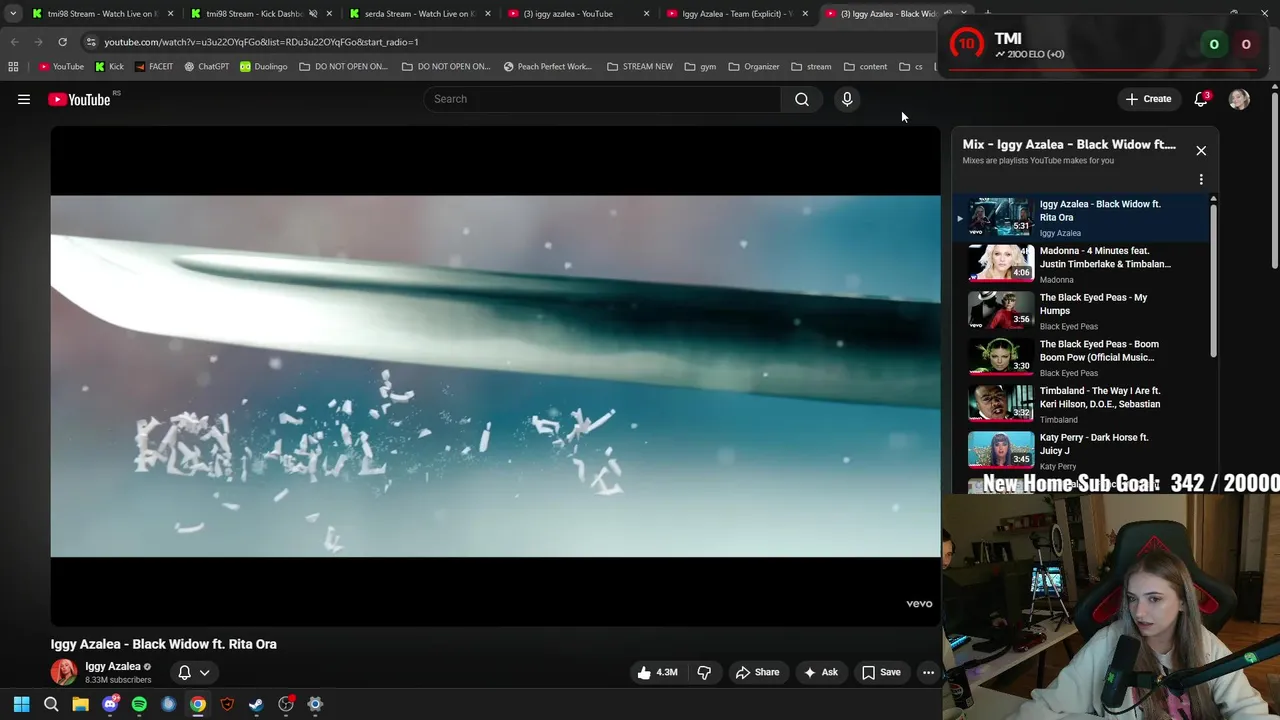Close the serda Stream tab

coord(488,14)
